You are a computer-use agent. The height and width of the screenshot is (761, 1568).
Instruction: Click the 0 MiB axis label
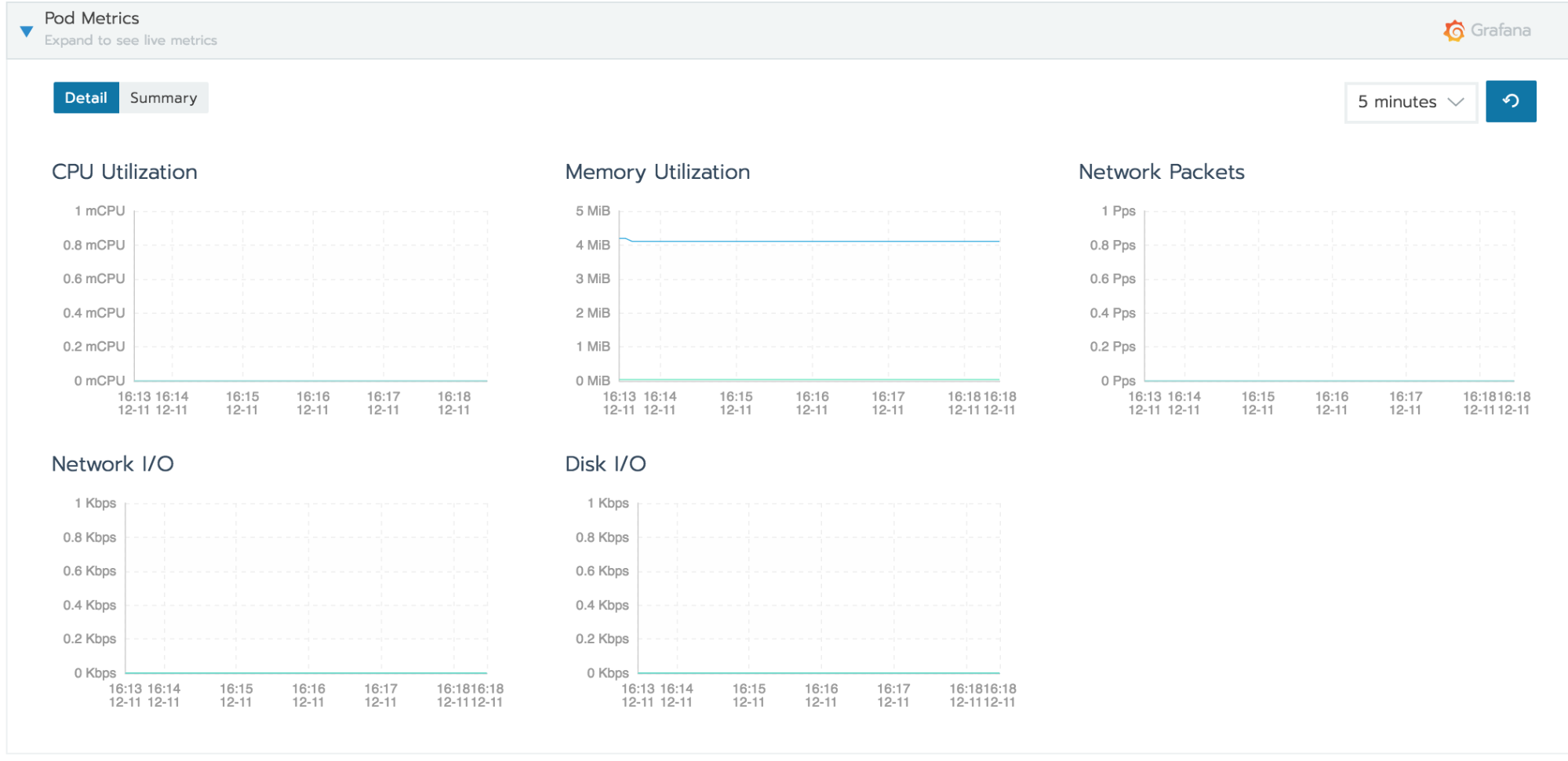click(593, 380)
